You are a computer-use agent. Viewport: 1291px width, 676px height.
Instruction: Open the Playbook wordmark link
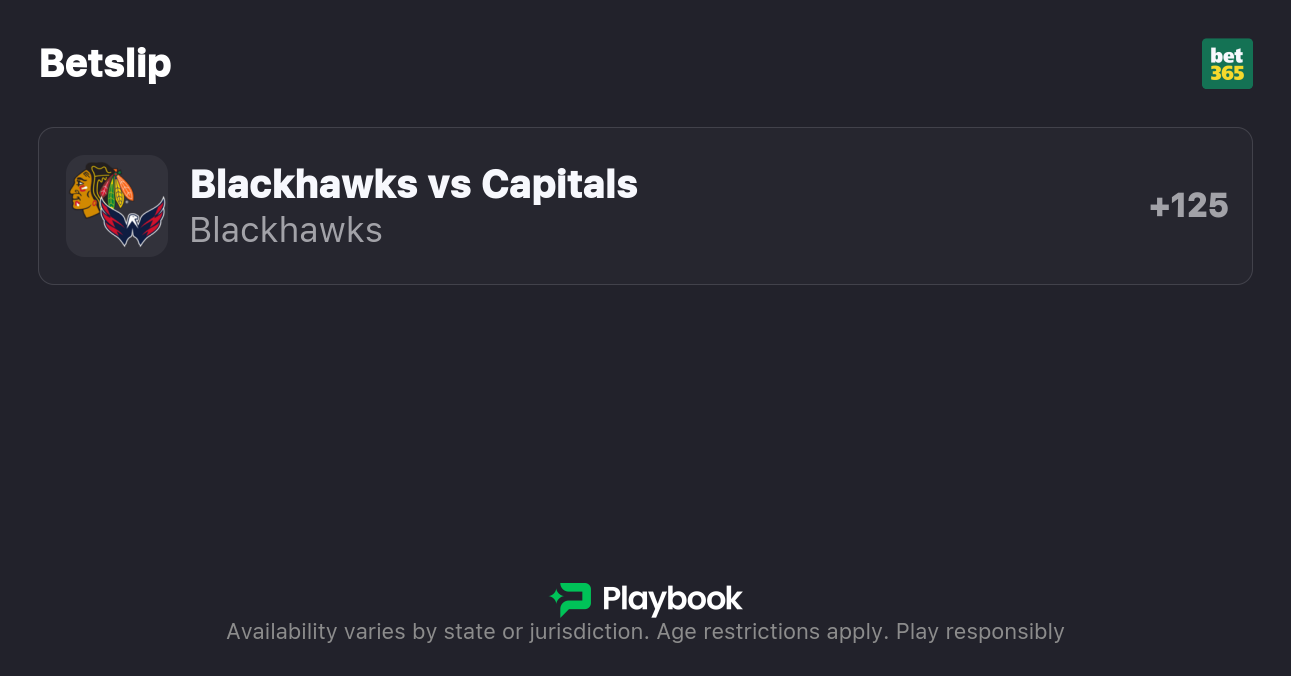click(672, 600)
